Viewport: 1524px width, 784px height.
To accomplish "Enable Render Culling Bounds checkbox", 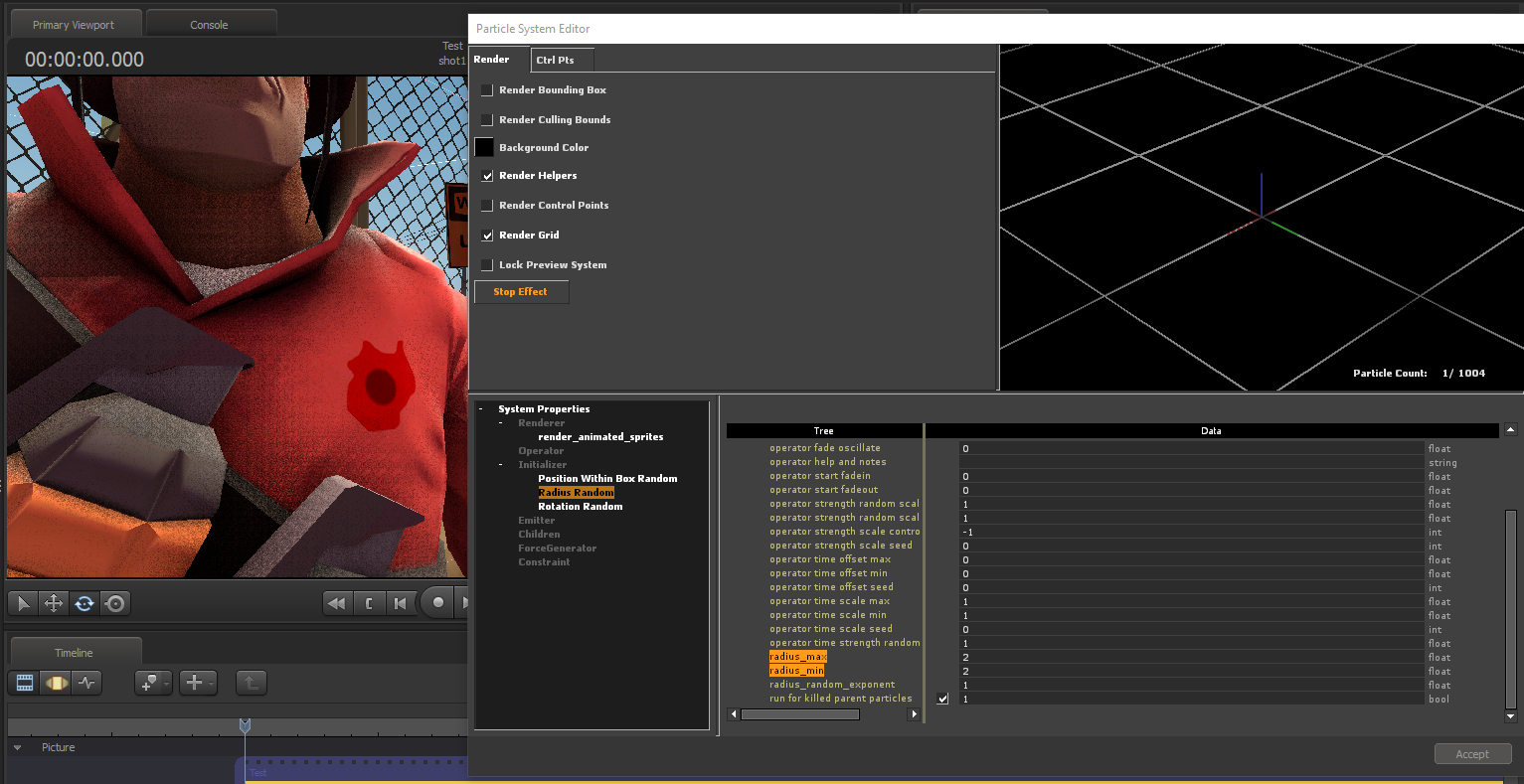I will coord(487,120).
